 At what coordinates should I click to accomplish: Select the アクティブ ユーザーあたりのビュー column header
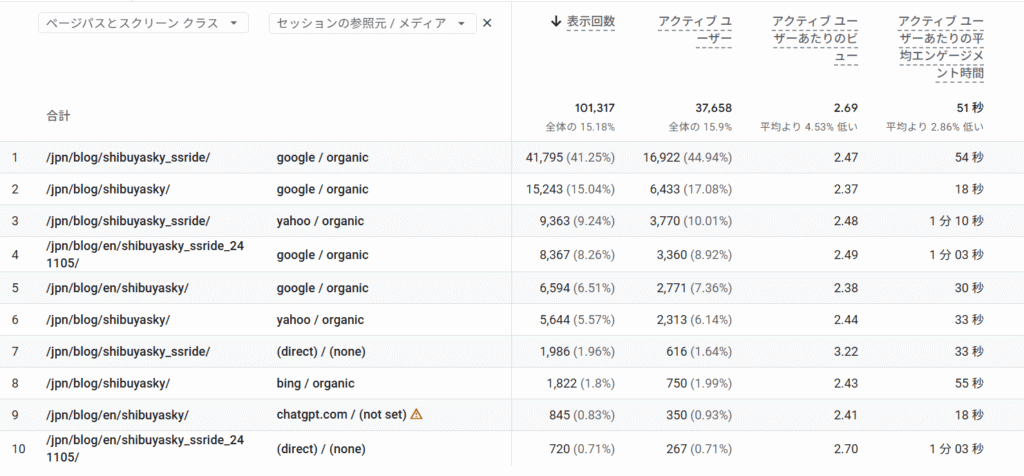pos(816,39)
